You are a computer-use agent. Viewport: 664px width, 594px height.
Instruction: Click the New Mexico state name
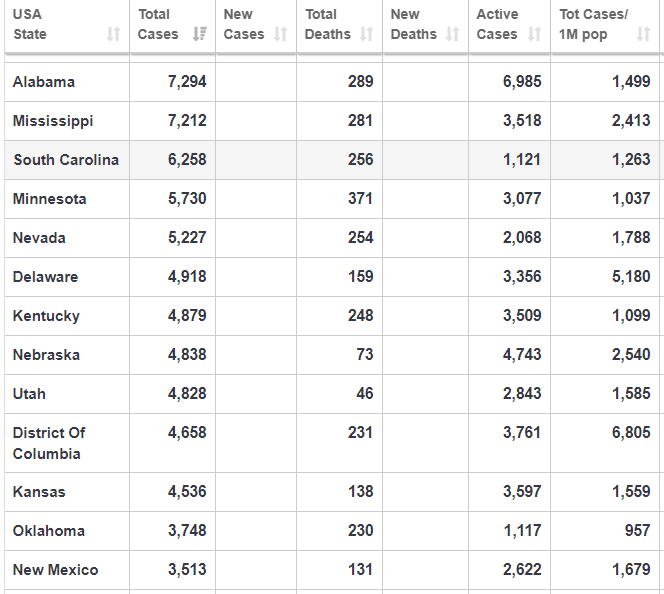click(56, 570)
